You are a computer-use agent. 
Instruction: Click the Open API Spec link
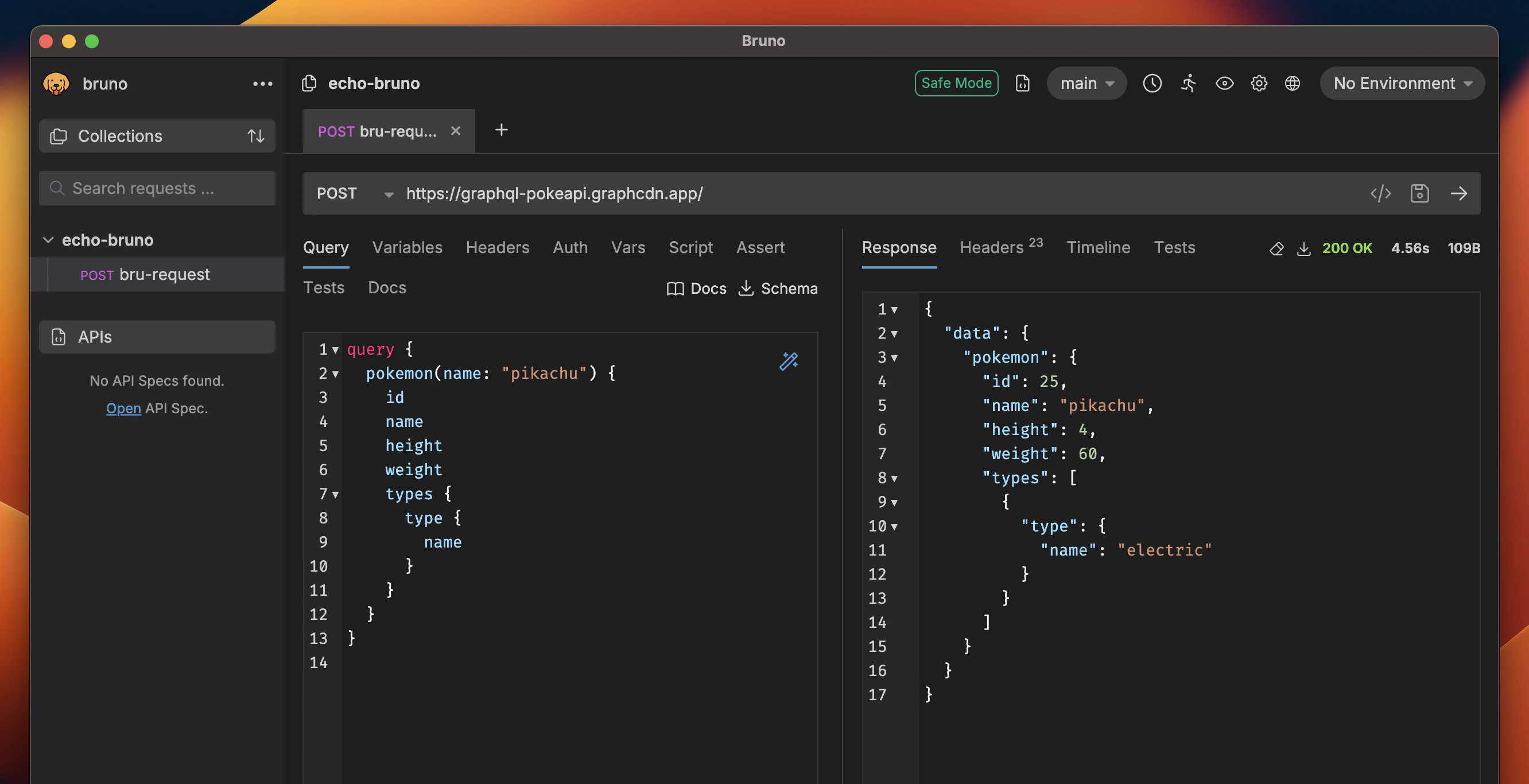123,408
